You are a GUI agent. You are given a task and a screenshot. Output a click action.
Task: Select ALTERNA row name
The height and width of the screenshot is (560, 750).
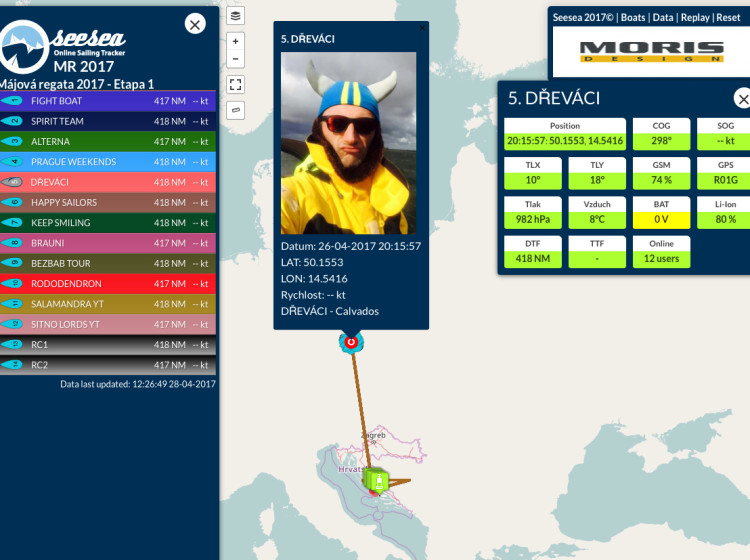click(x=50, y=142)
